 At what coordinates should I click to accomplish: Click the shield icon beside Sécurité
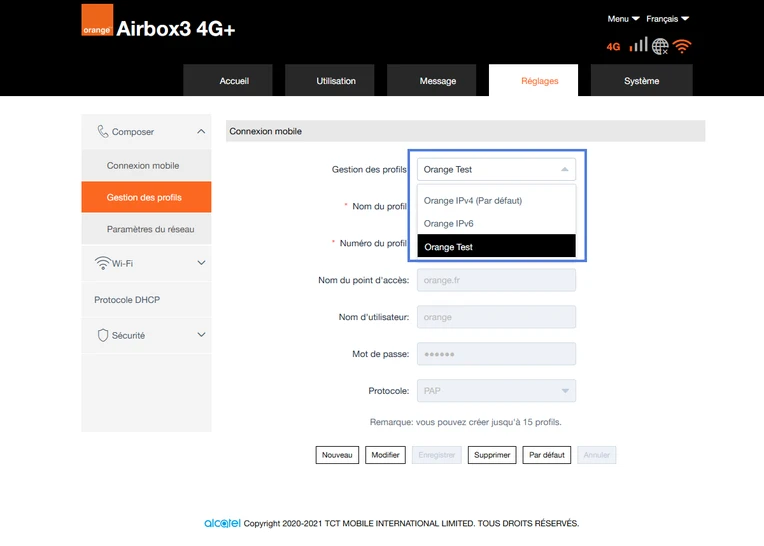[x=102, y=335]
